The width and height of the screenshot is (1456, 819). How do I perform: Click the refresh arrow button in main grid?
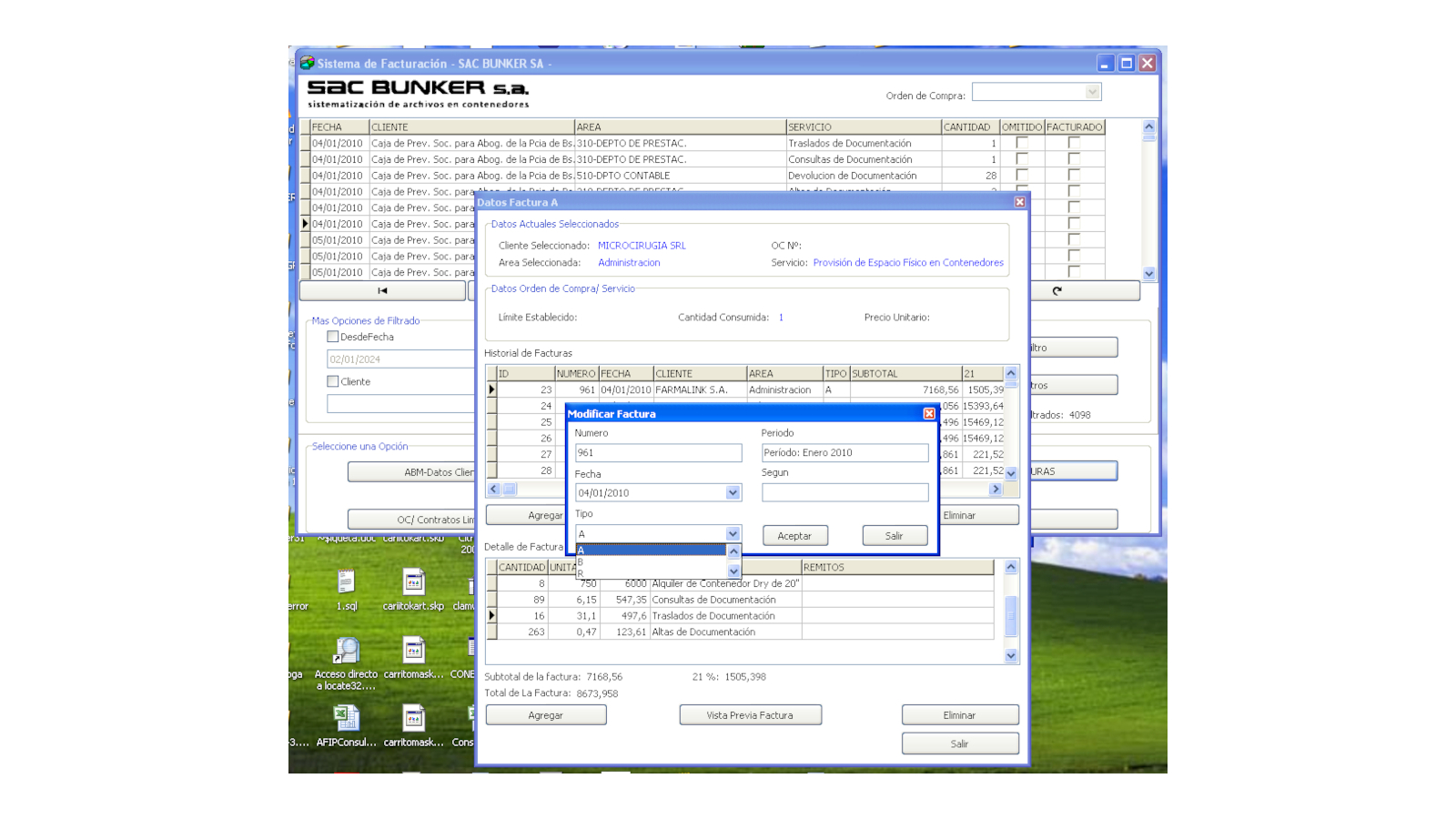(1057, 291)
